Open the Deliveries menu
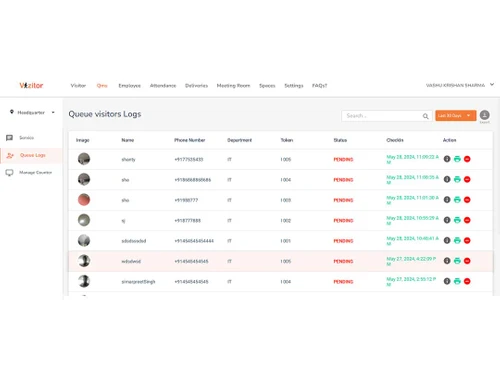The image size is (500, 375). [196, 86]
